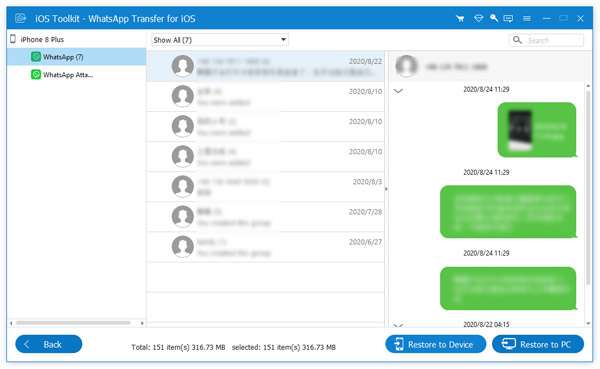Open the feedback chat icon in title bar

point(508,18)
